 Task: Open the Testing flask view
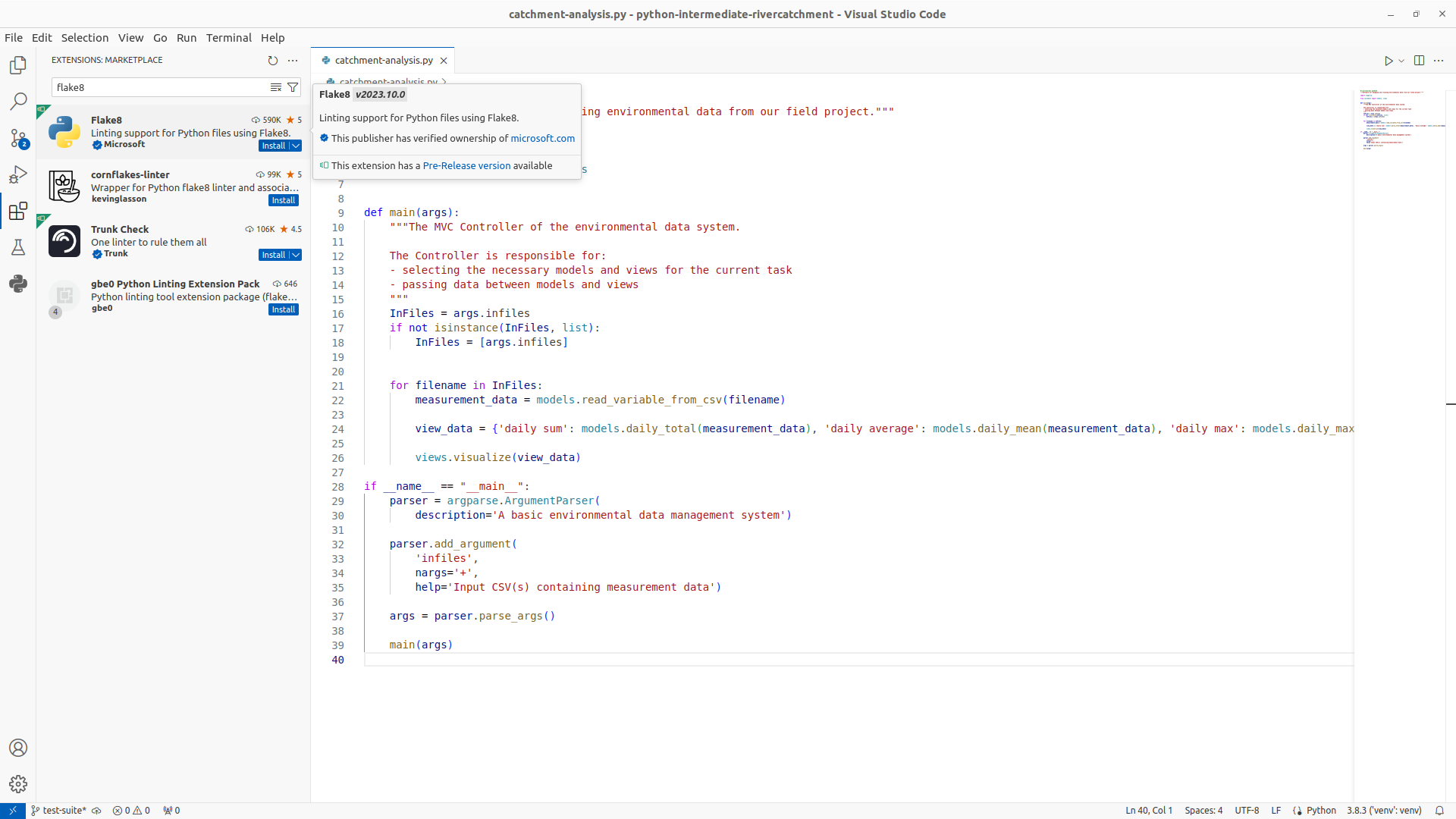tap(18, 247)
